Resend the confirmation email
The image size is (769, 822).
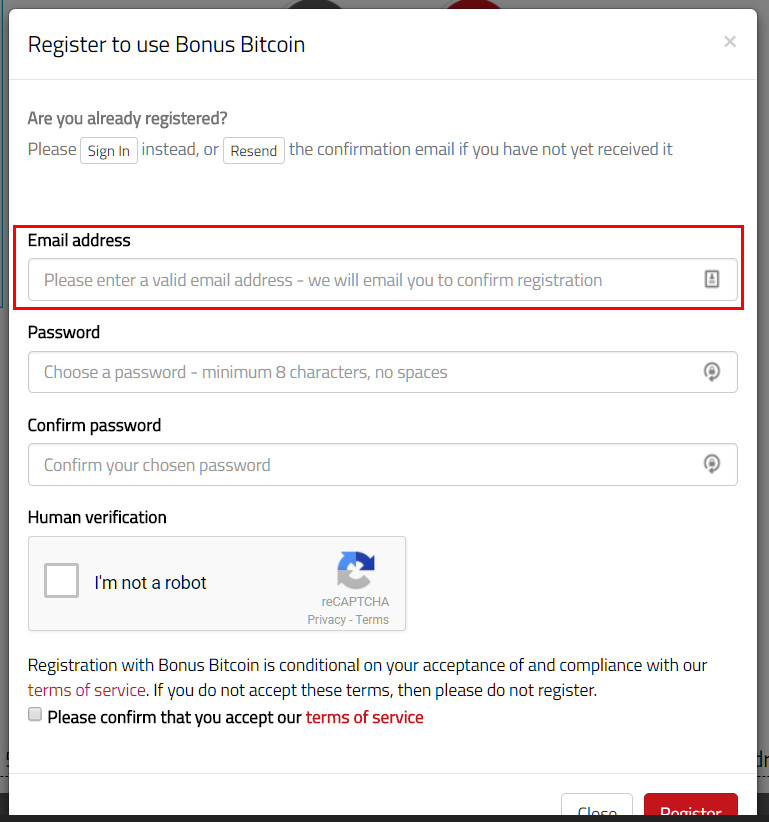pos(254,150)
